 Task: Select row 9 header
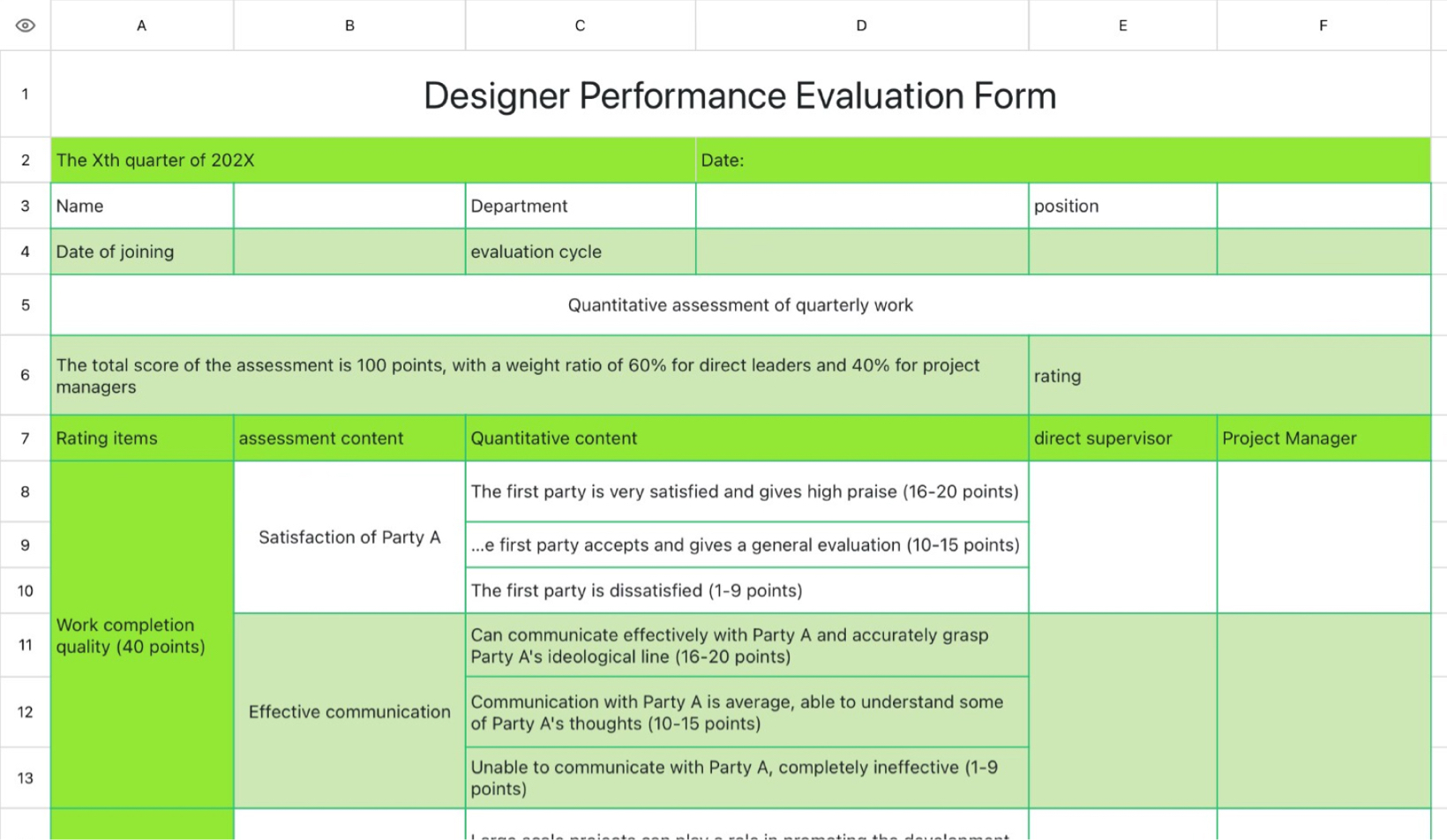[x=26, y=544]
